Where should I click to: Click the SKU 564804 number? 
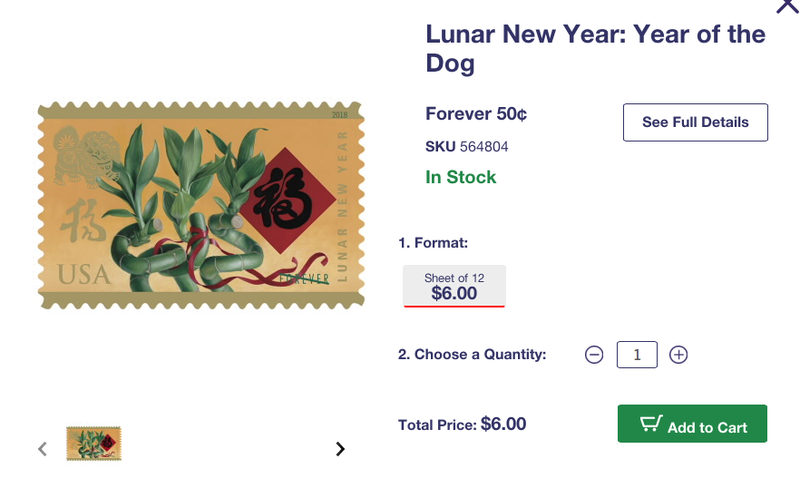click(484, 147)
